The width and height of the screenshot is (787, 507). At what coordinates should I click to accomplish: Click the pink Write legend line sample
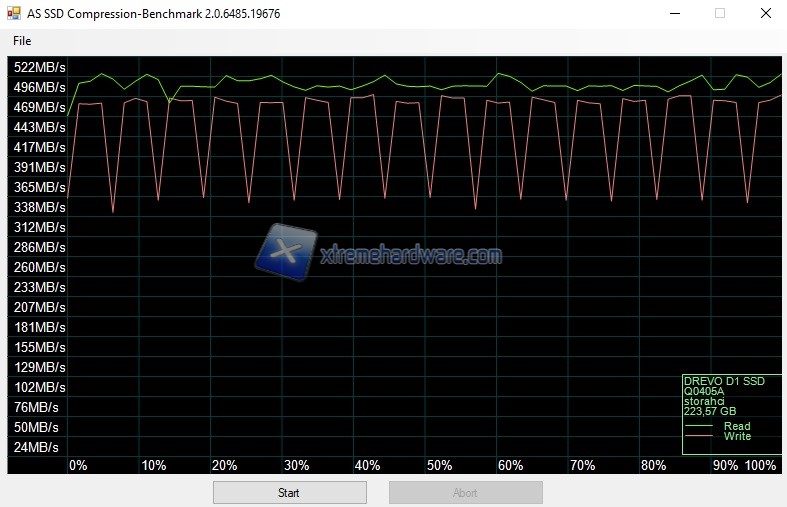[700, 437]
